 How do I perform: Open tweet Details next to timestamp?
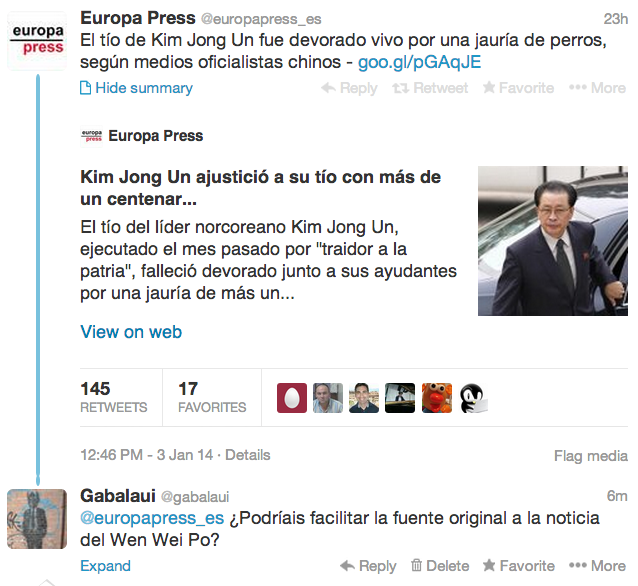click(x=248, y=455)
